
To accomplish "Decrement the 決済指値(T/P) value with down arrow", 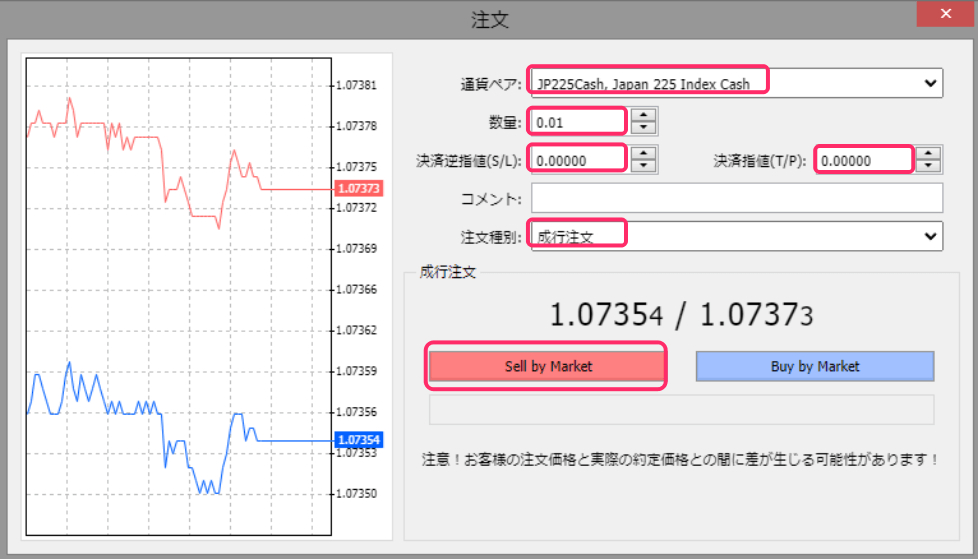I will 930,165.
